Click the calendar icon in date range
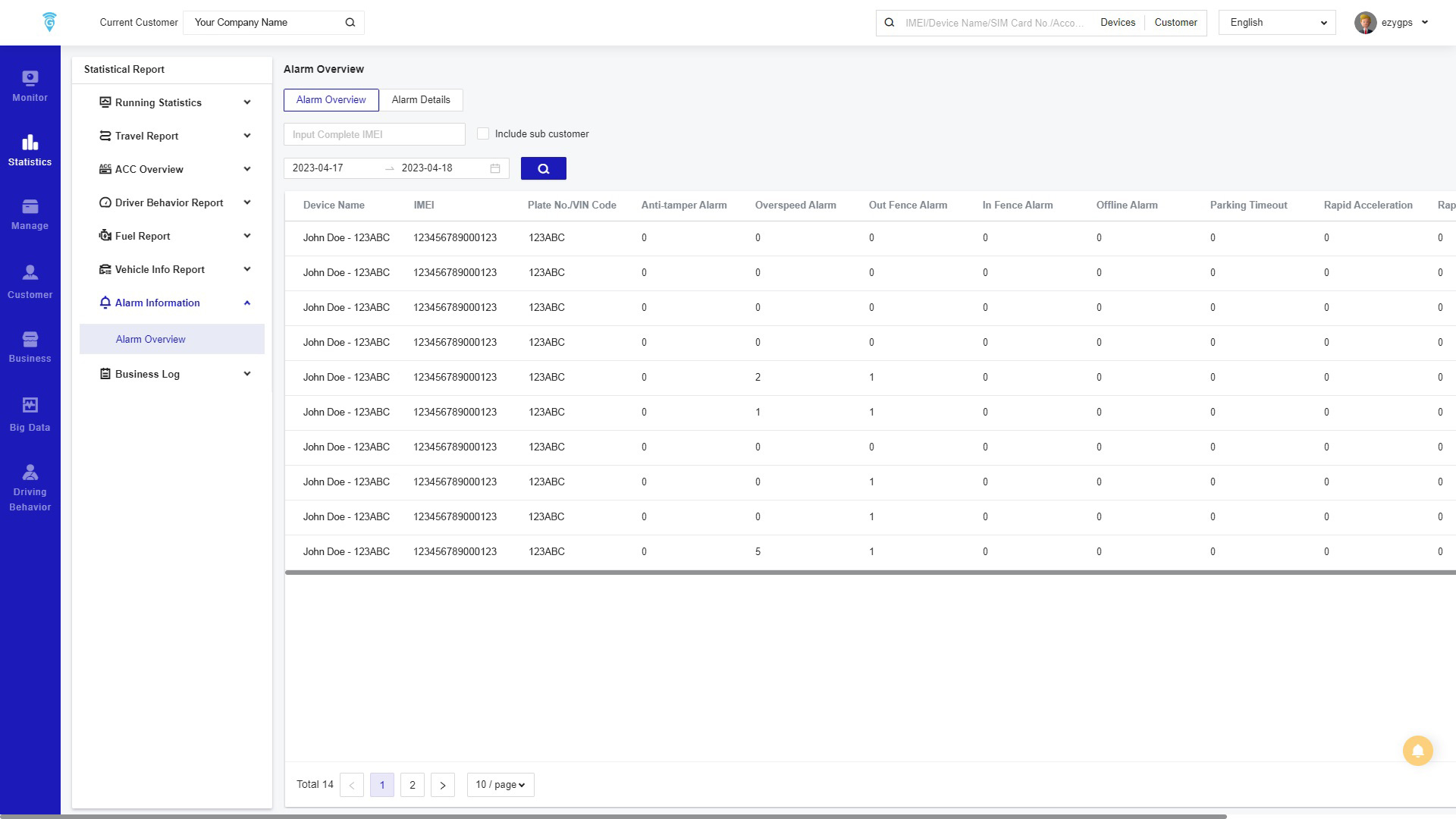The image size is (1456, 819). pos(495,168)
